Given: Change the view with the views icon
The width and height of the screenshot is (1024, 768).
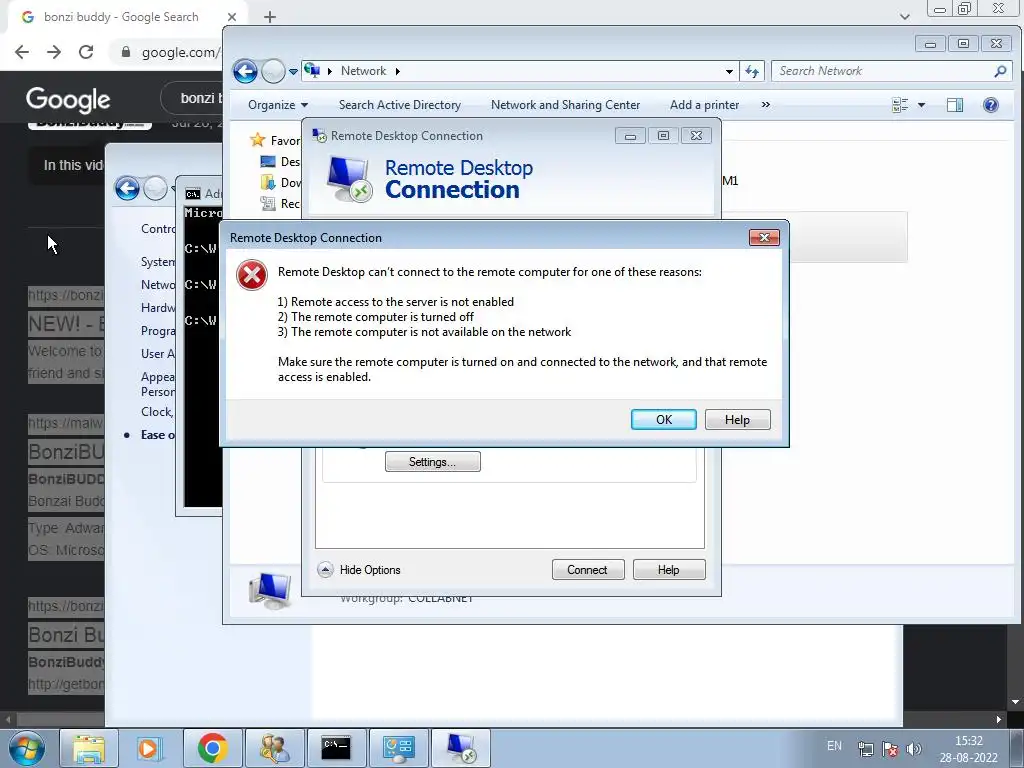Looking at the screenshot, I should 900,104.
